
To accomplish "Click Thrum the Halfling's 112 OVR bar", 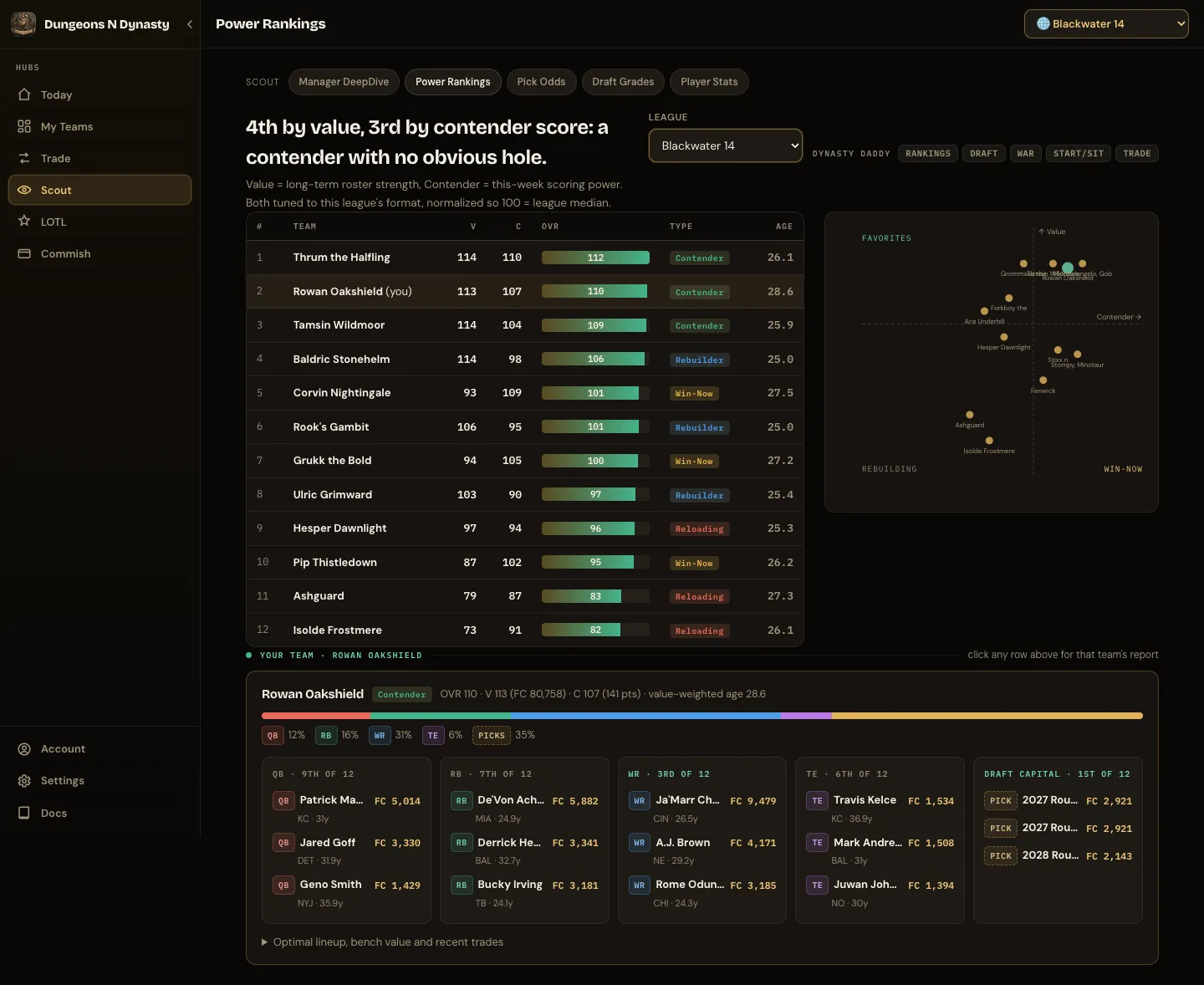I will [595, 258].
